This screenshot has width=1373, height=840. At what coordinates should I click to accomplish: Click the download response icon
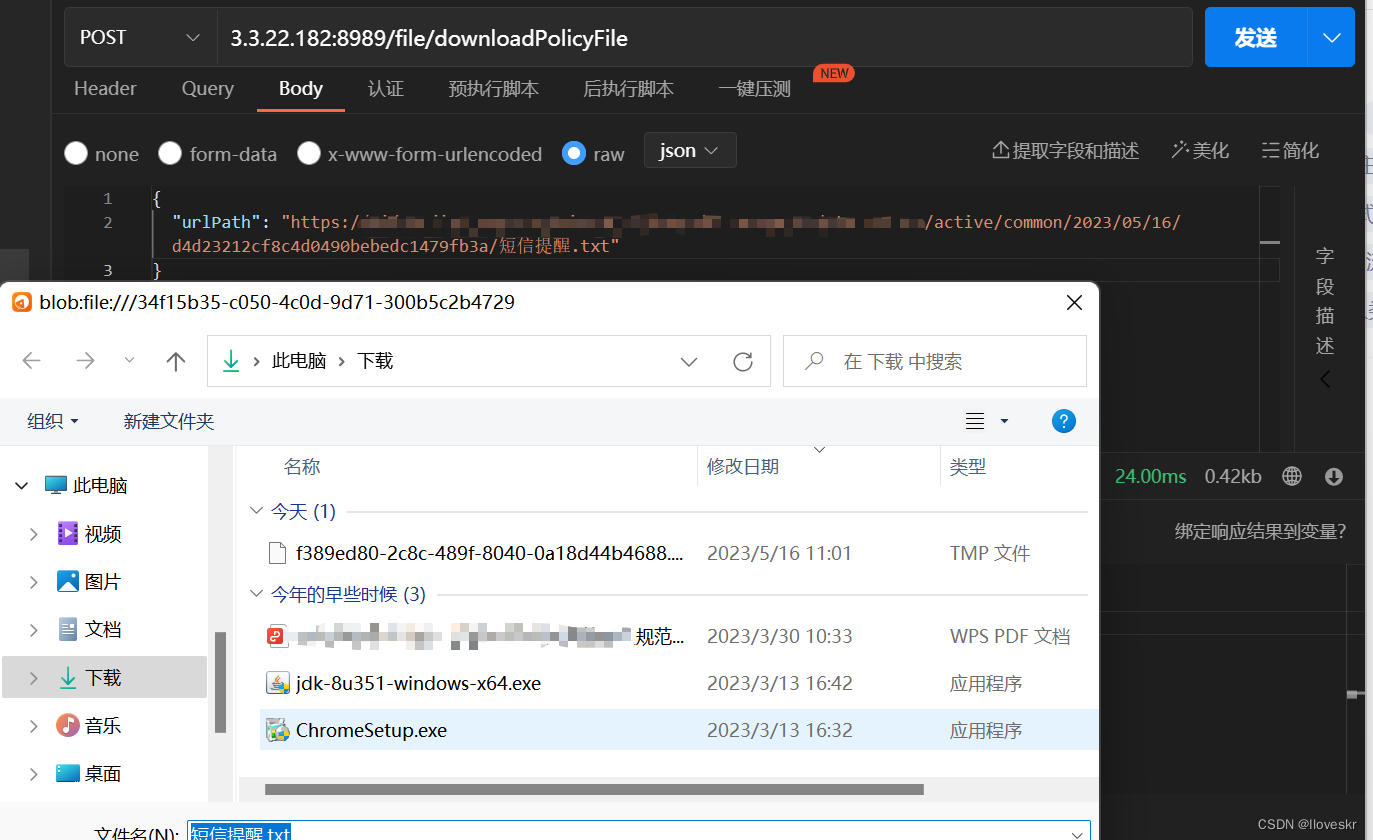1334,476
